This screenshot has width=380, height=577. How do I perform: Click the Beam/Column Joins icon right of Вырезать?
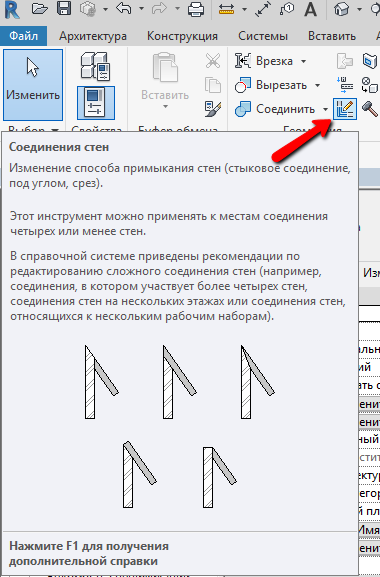click(345, 85)
